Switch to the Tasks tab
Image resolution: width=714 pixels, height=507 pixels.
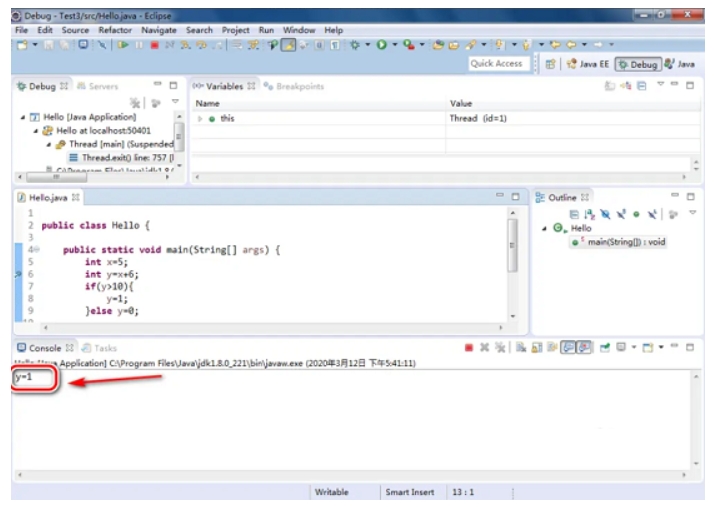(104, 348)
